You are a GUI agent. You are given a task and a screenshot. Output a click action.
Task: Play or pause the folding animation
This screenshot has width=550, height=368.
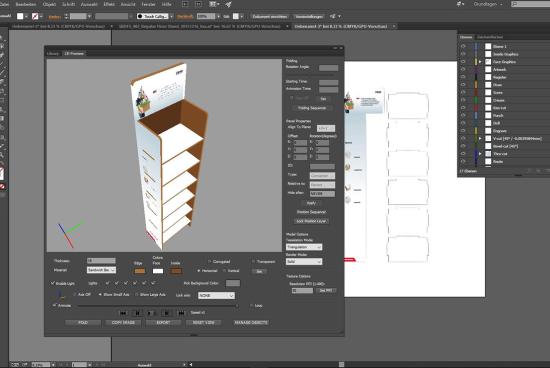pos(152,313)
